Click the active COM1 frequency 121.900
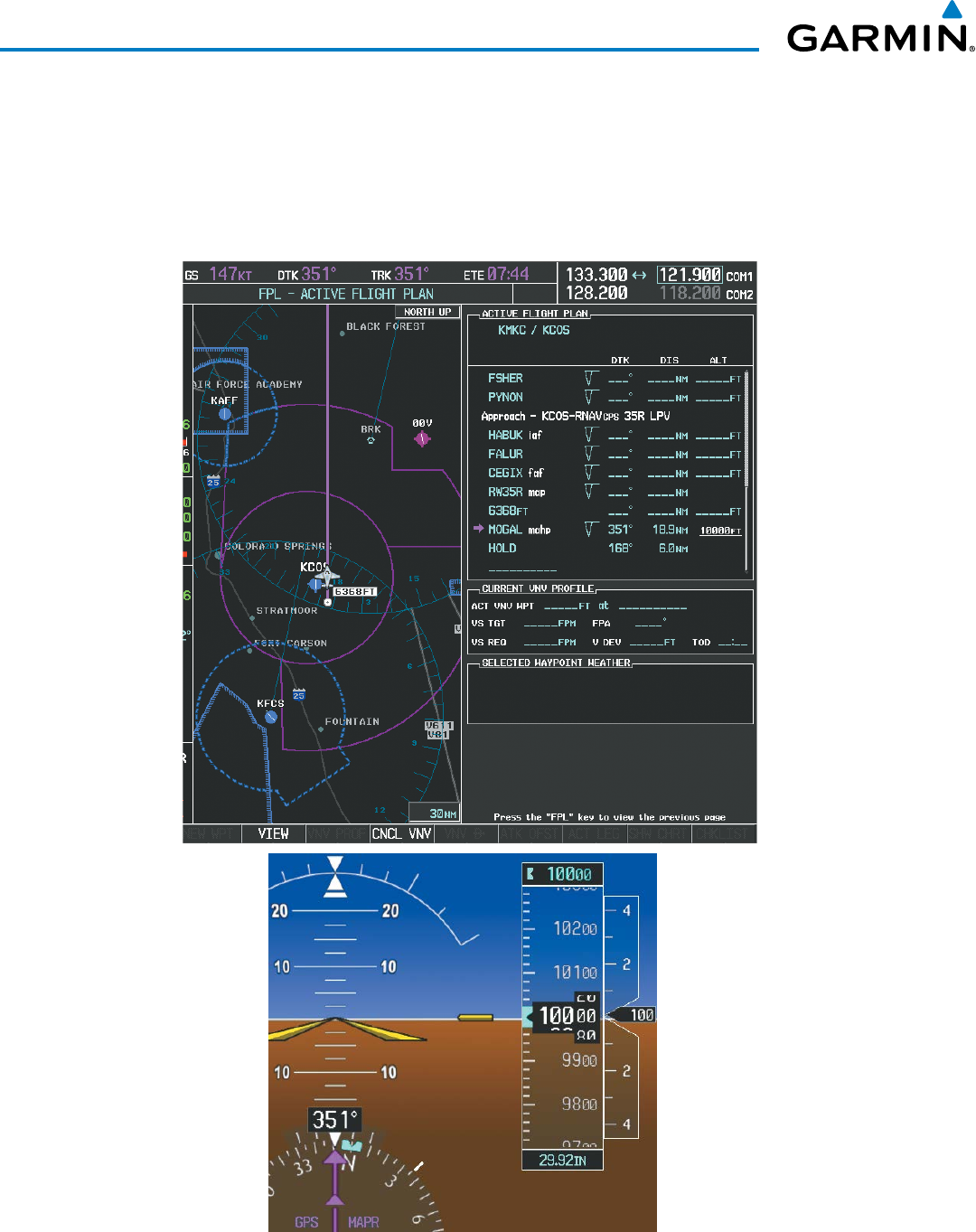This screenshot has width=976, height=1232. 690,275
